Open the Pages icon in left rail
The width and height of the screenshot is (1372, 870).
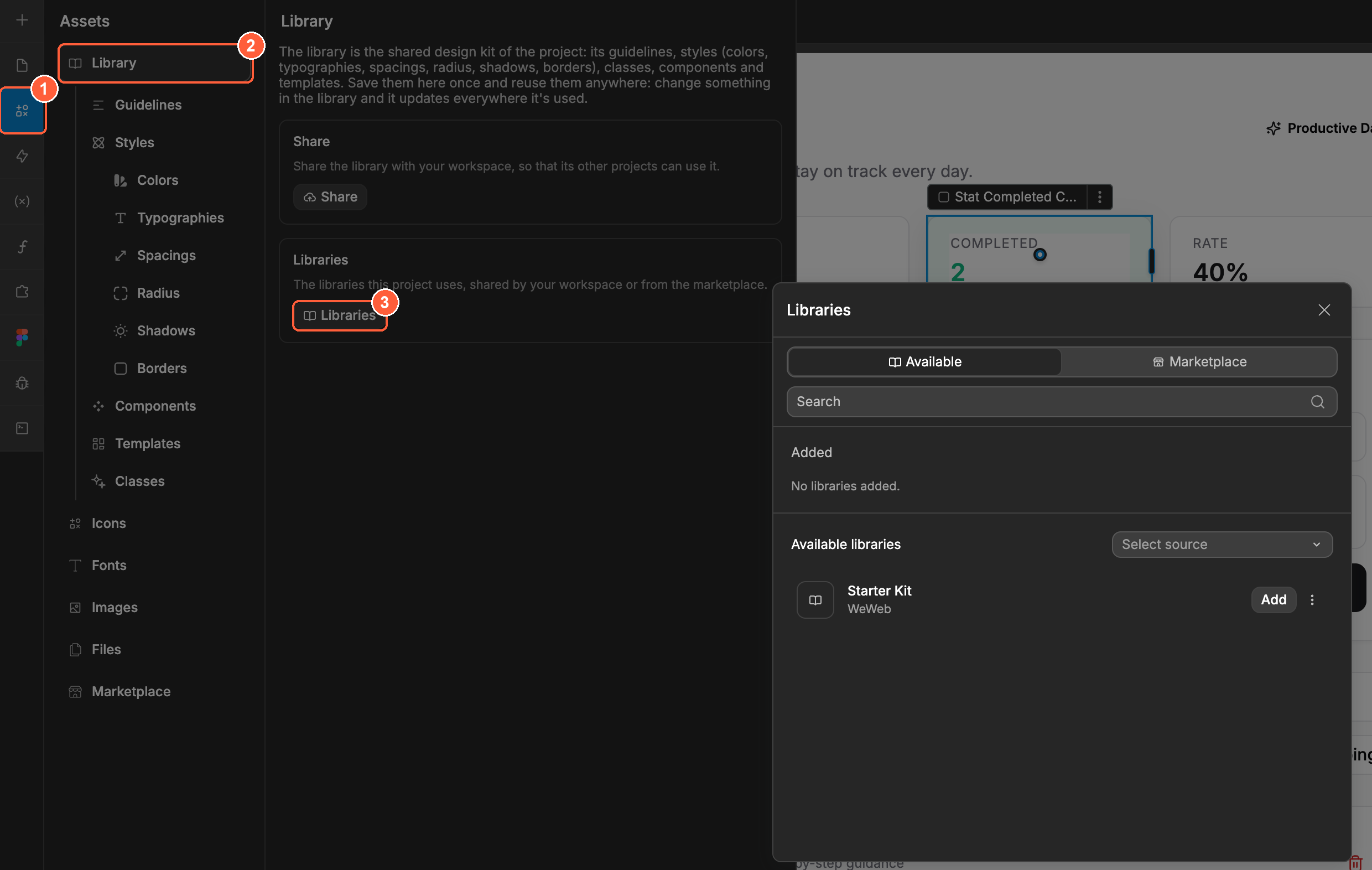click(x=22, y=65)
